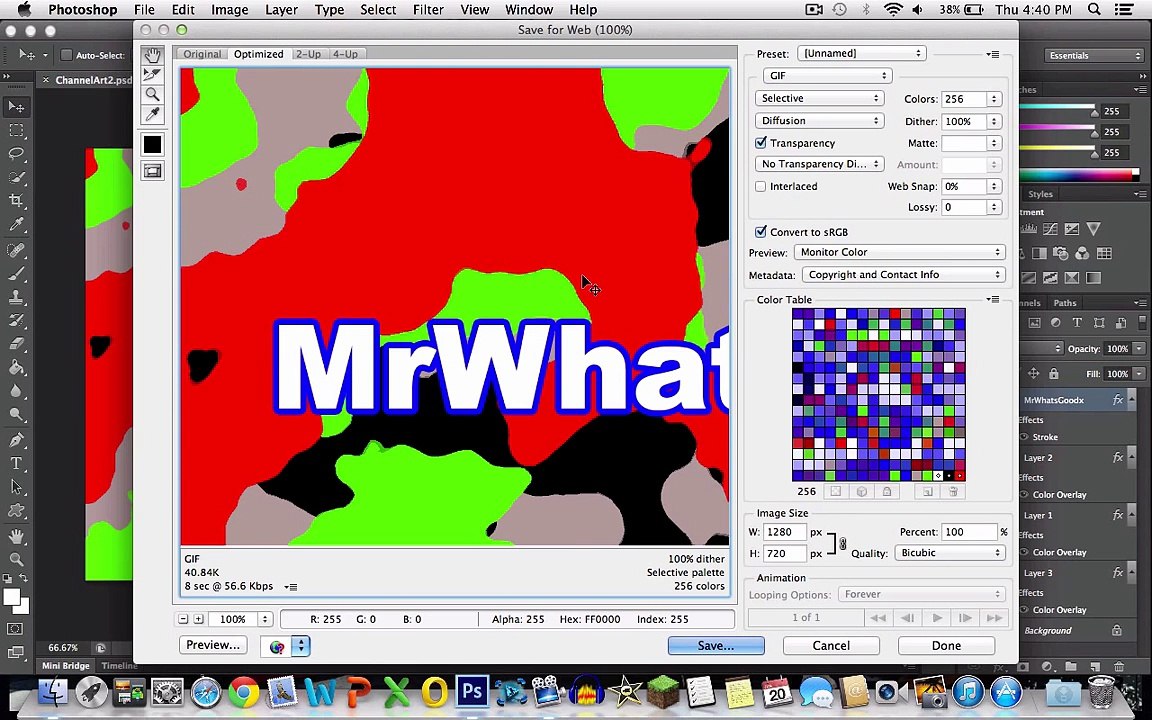
Task: Select the Crop tool in Photoshop toolbar
Action: [x=16, y=201]
